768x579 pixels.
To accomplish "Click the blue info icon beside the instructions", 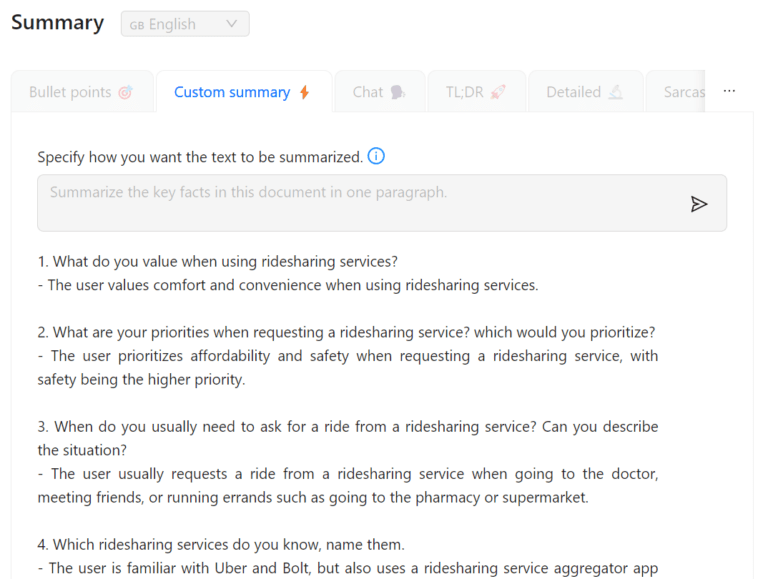I will point(376,156).
